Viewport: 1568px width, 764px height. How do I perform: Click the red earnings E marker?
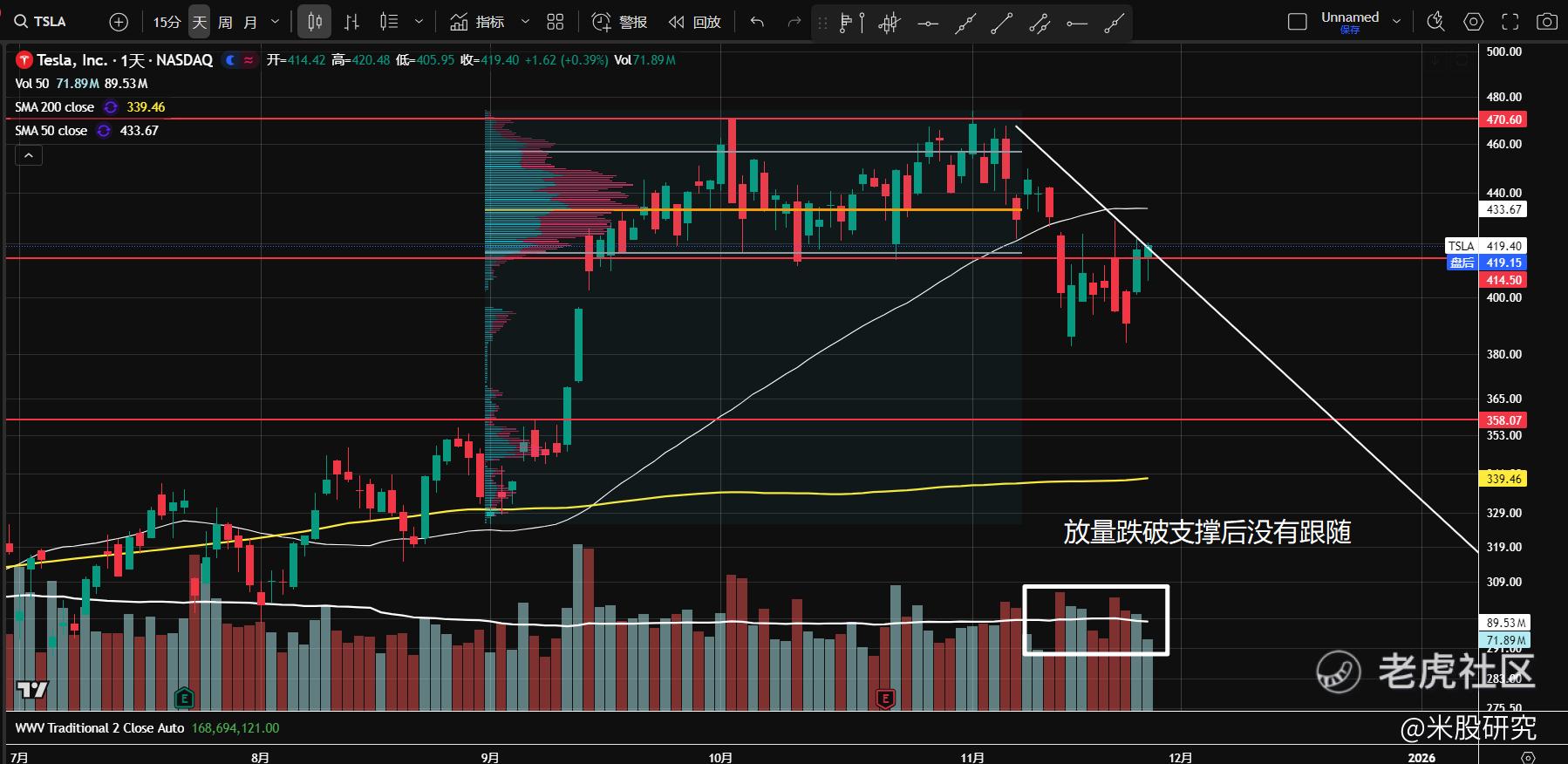885,698
